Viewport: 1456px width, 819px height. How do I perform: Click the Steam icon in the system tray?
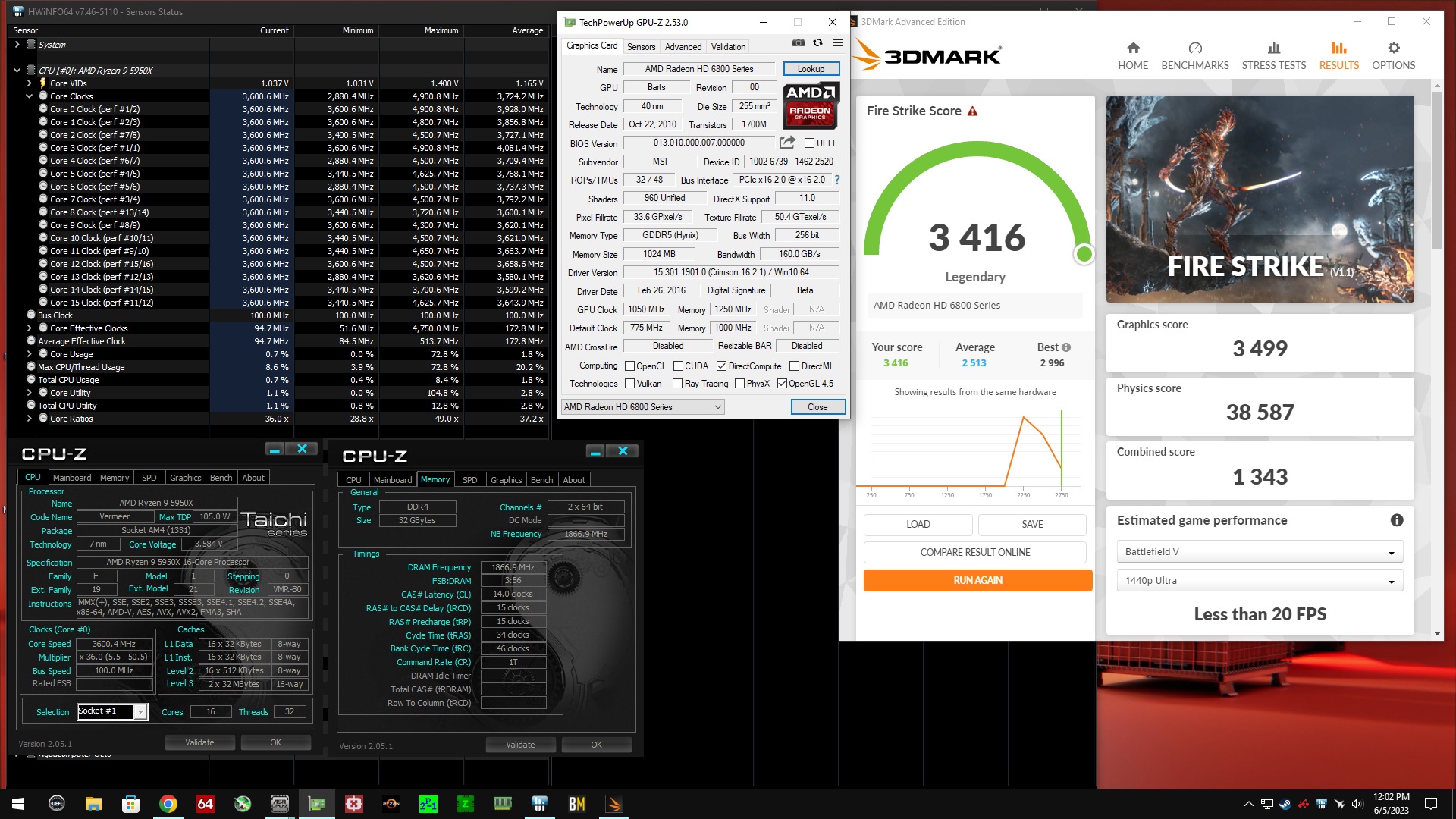1285,804
